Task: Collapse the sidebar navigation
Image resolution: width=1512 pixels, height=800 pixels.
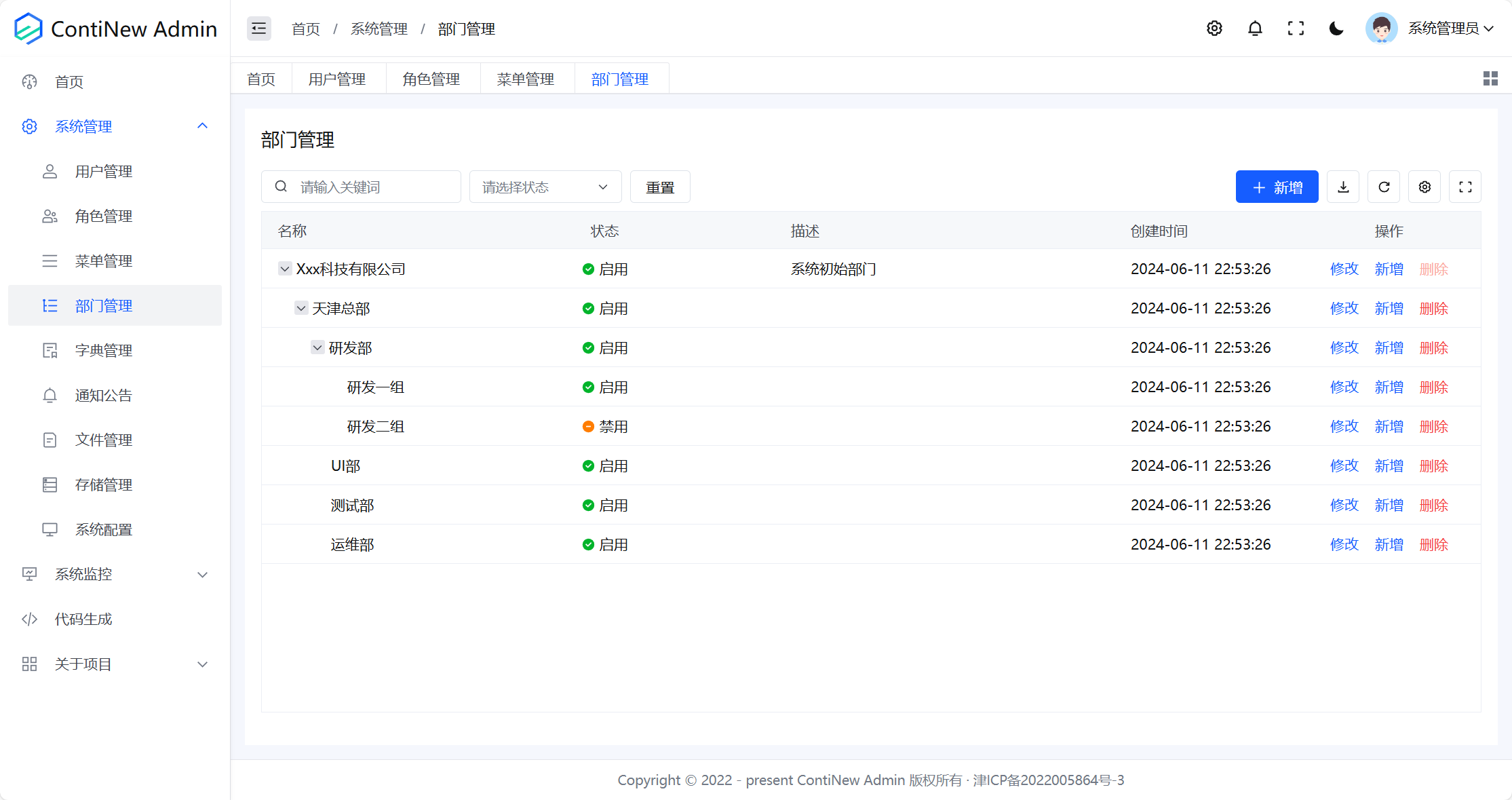Action: [x=258, y=28]
